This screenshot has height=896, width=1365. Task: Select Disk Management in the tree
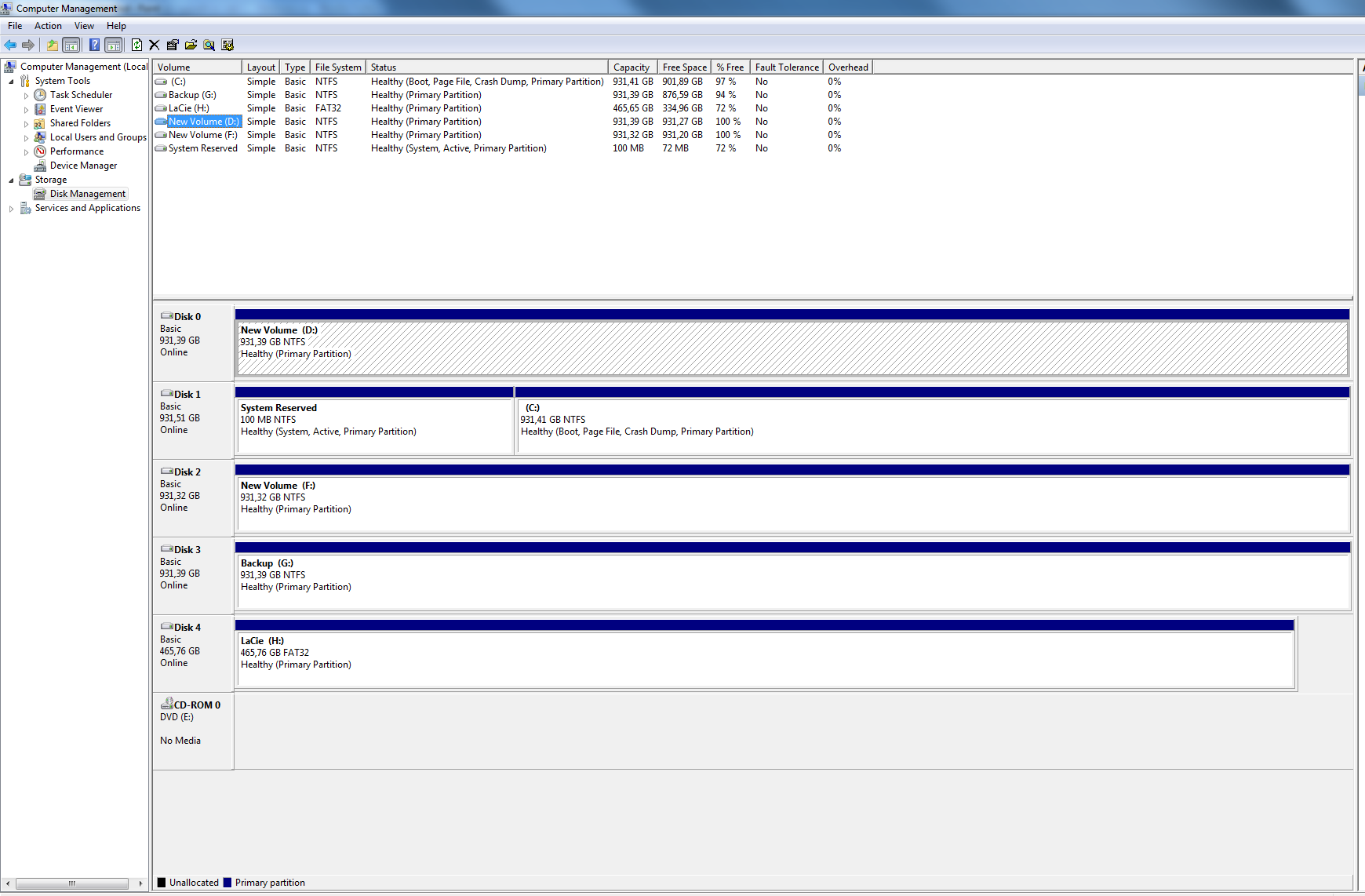point(87,194)
